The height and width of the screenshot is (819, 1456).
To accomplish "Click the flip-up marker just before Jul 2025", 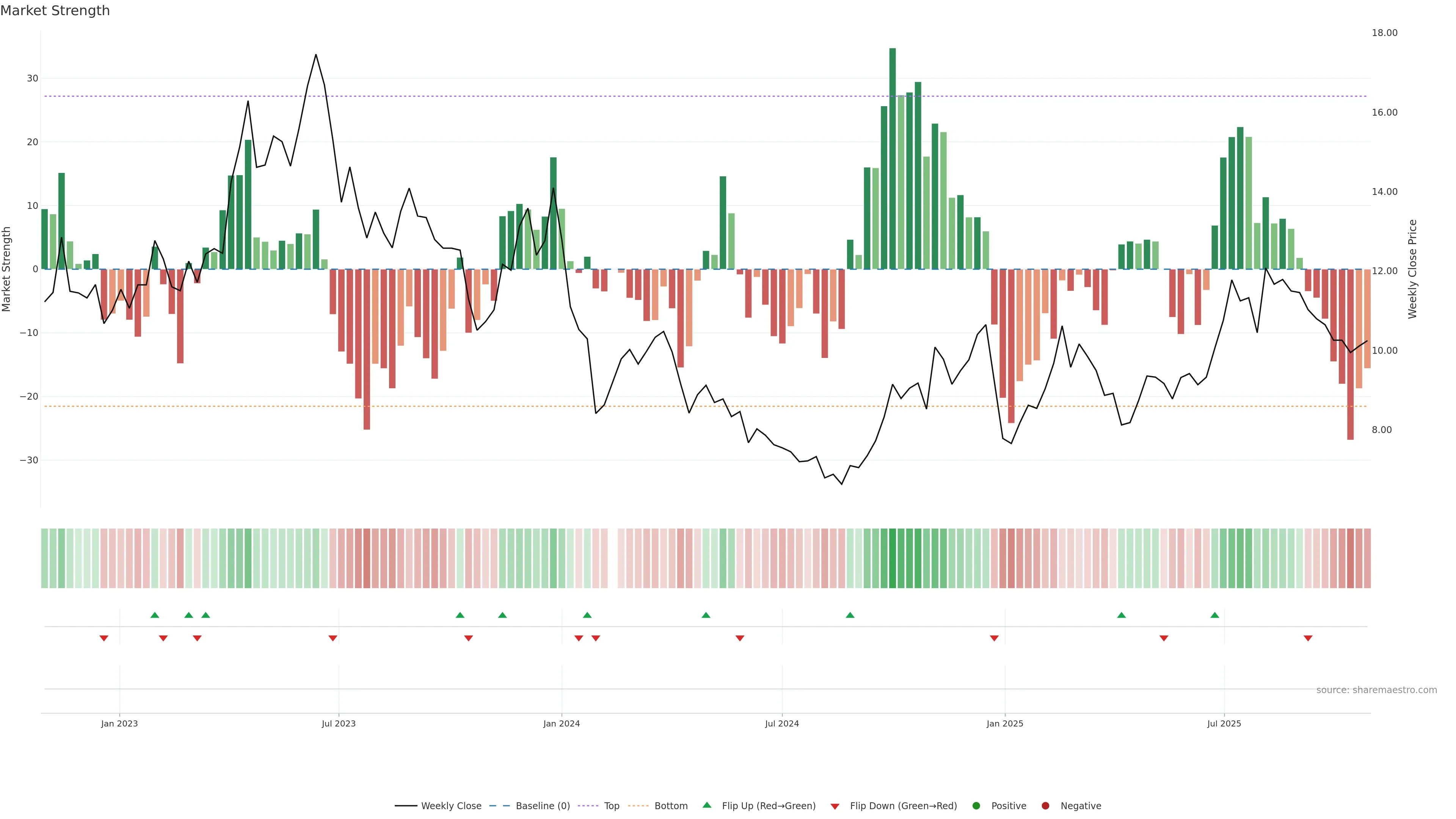I will 1214,615.
